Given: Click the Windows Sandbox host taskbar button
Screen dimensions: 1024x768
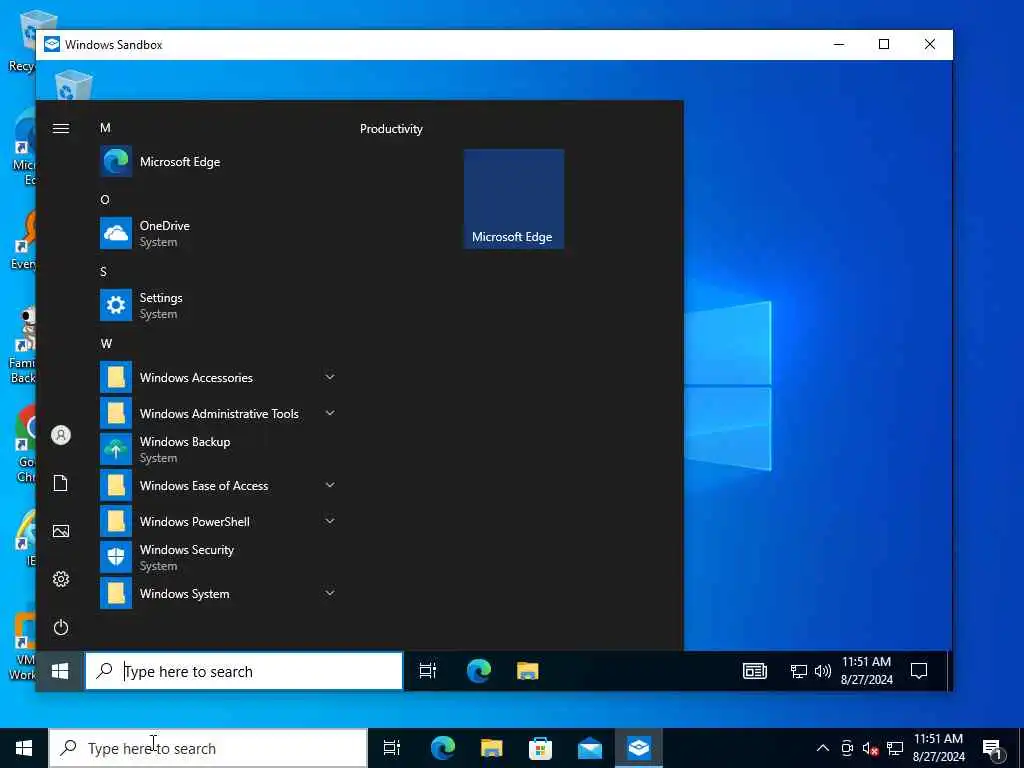Looking at the screenshot, I should click(639, 748).
